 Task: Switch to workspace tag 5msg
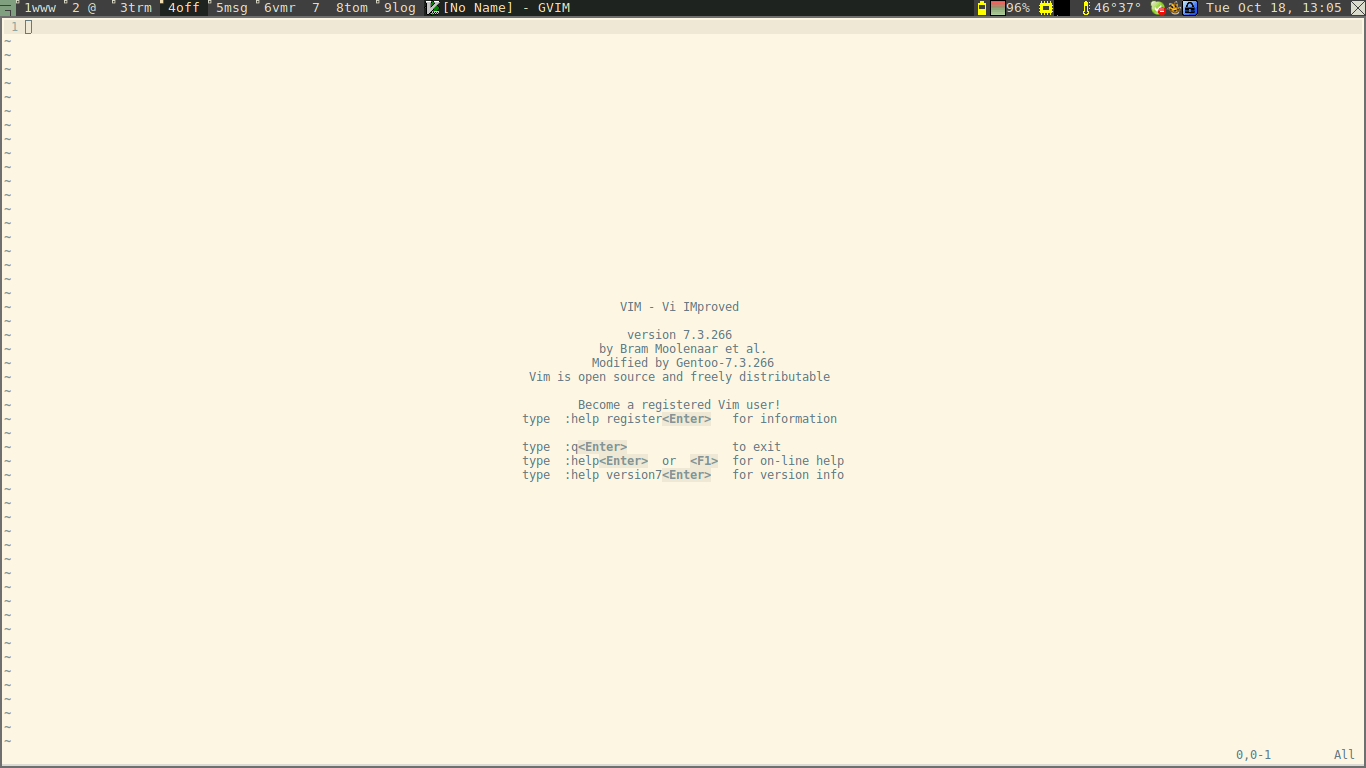tap(231, 8)
